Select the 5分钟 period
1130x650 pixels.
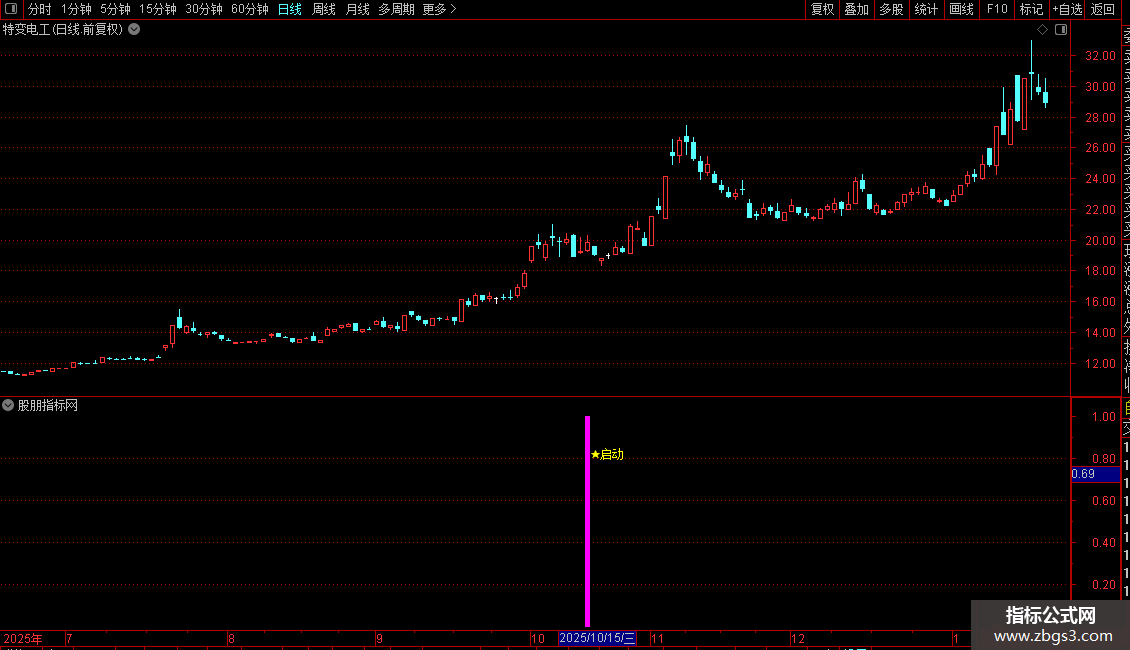(x=115, y=9)
